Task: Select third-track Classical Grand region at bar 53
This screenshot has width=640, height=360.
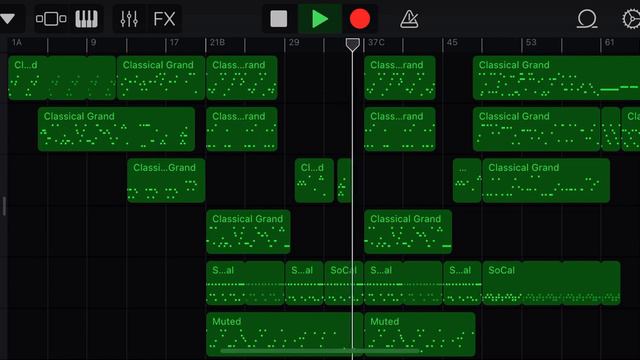Action: click(546, 180)
